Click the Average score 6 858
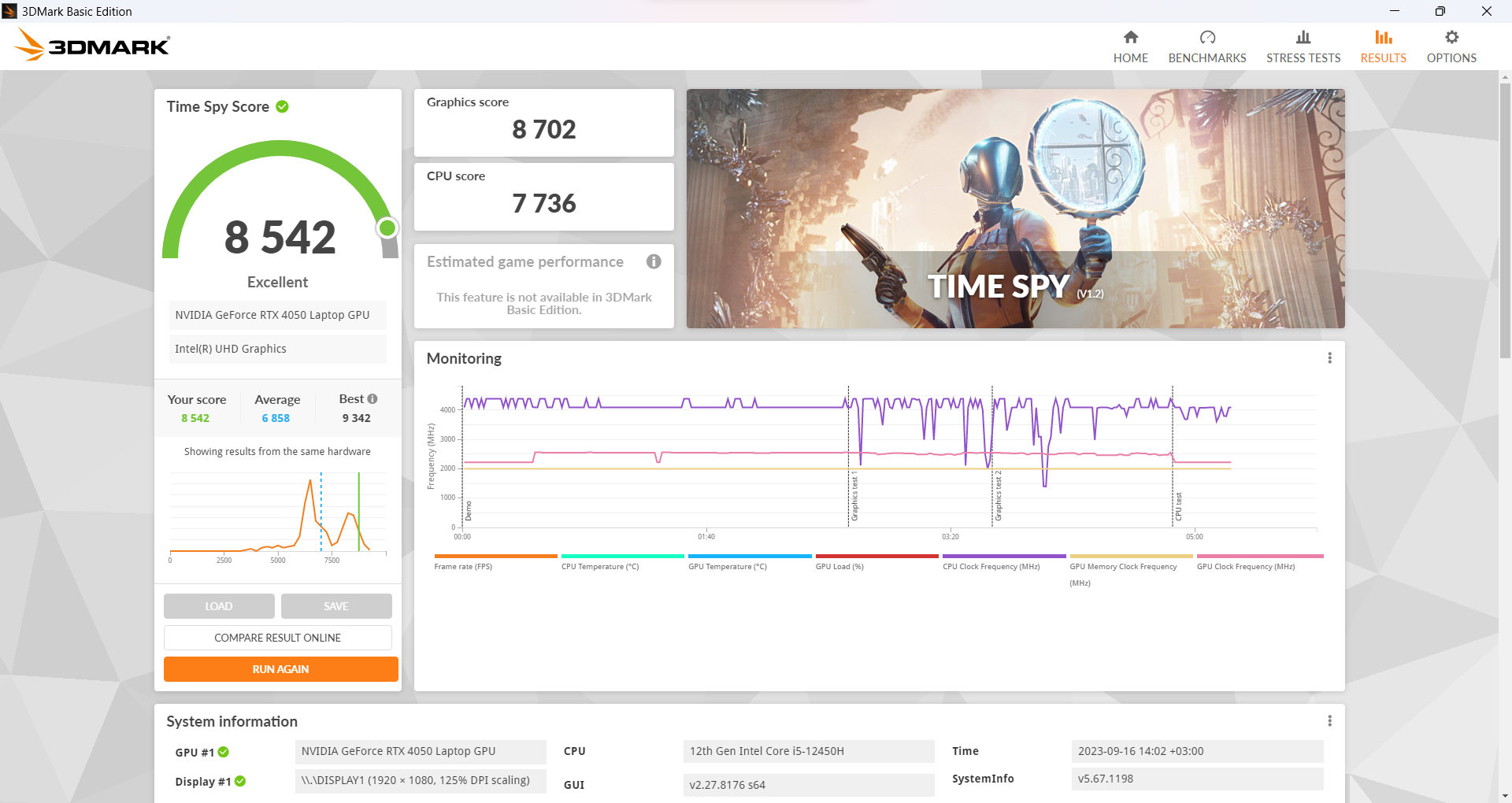This screenshot has height=803, width=1512. click(276, 418)
